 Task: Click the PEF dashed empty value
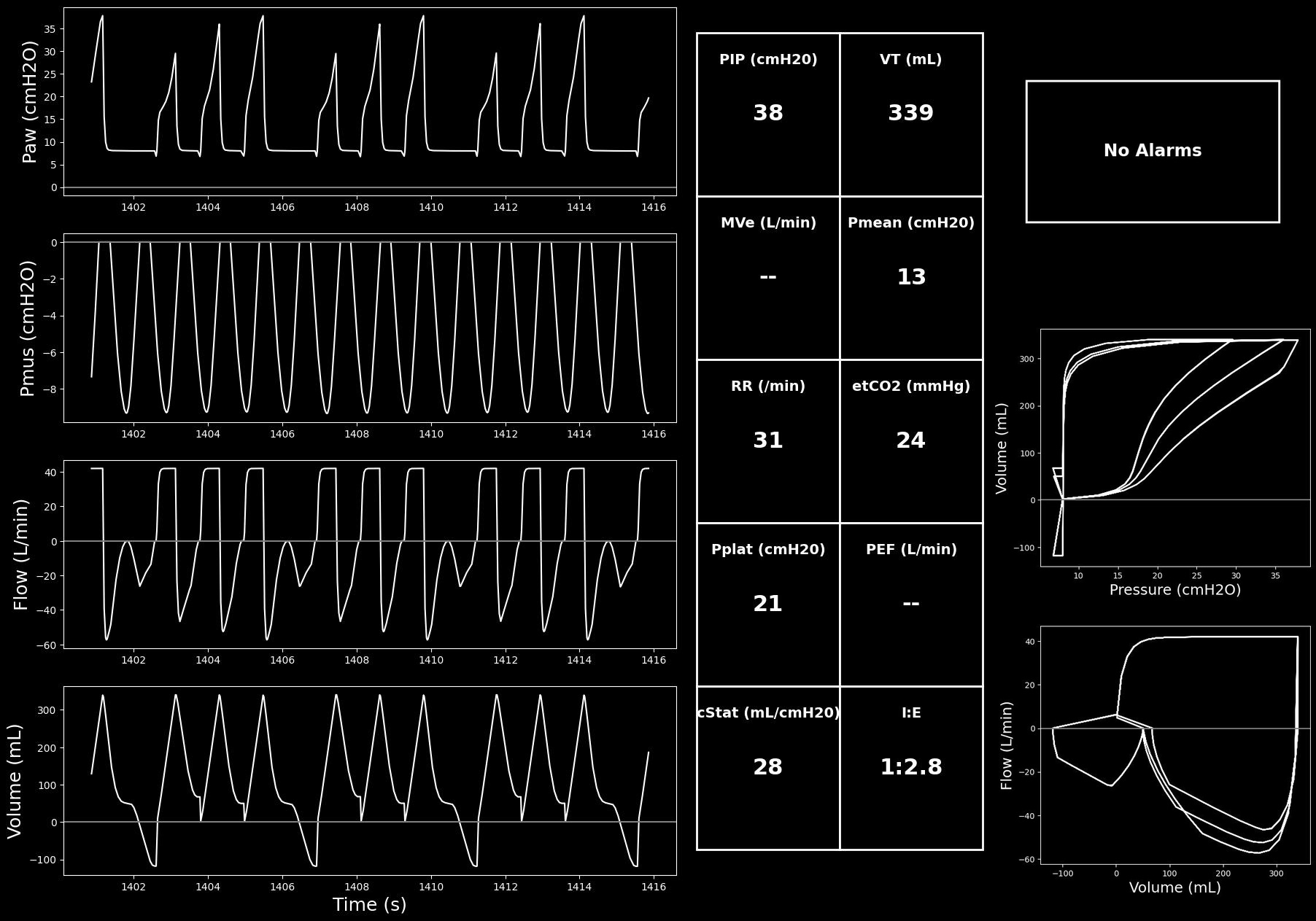(x=911, y=604)
